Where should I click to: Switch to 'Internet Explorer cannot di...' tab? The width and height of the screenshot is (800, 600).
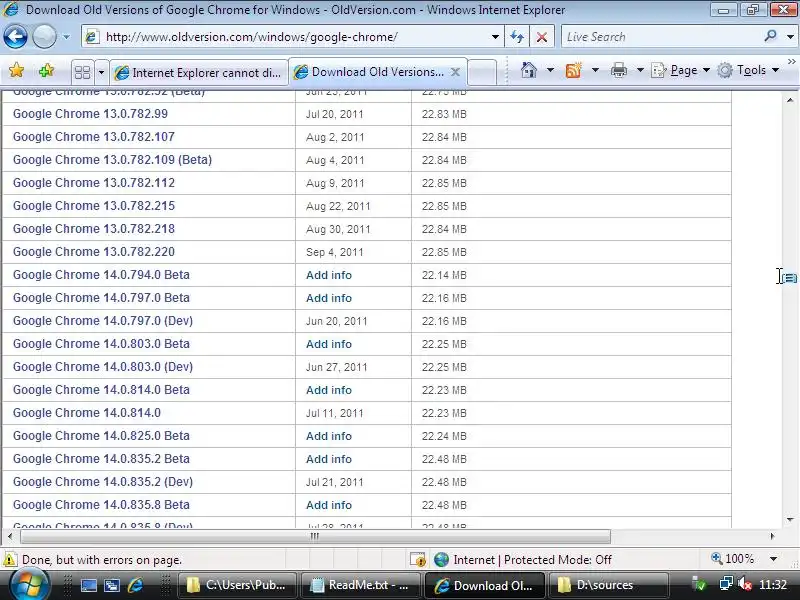[198, 72]
